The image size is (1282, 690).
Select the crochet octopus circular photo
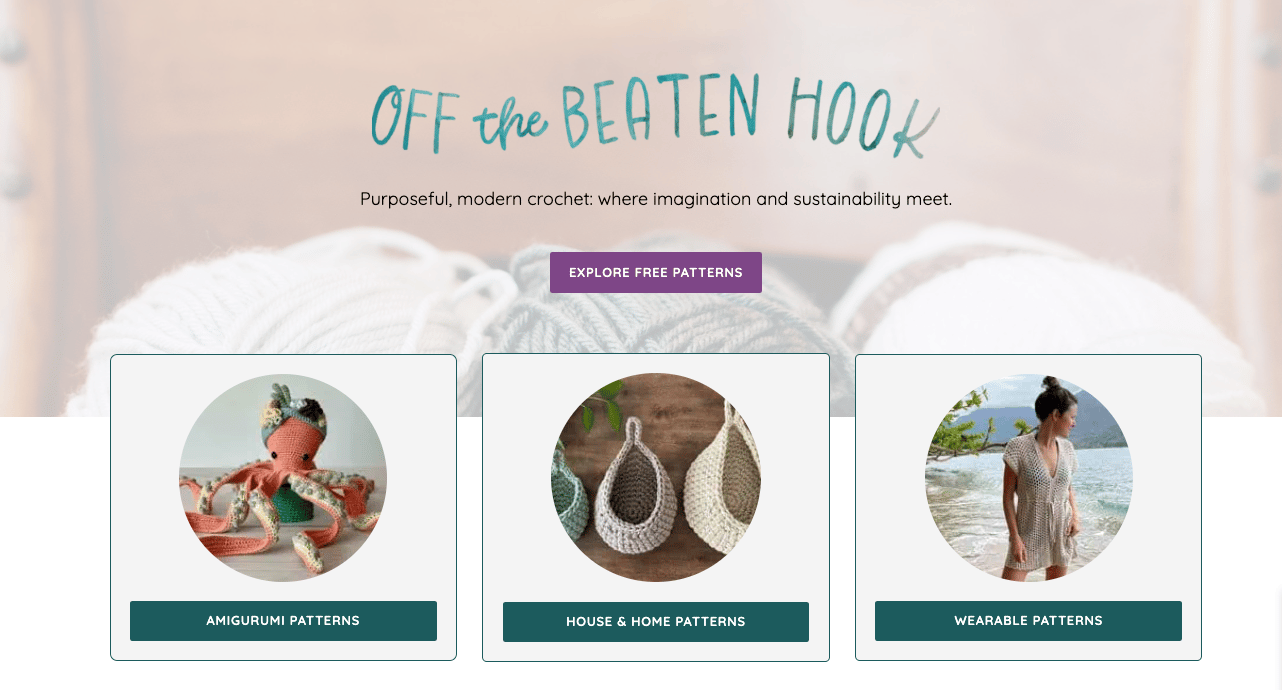[283, 478]
